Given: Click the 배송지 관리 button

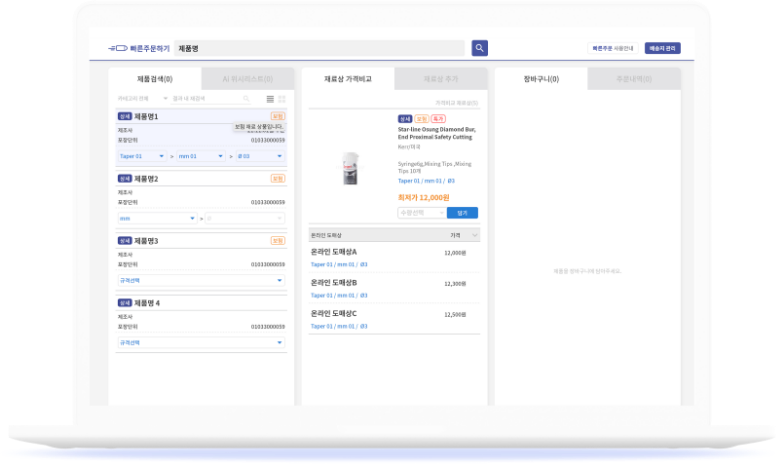Looking at the screenshot, I should click(x=663, y=48).
